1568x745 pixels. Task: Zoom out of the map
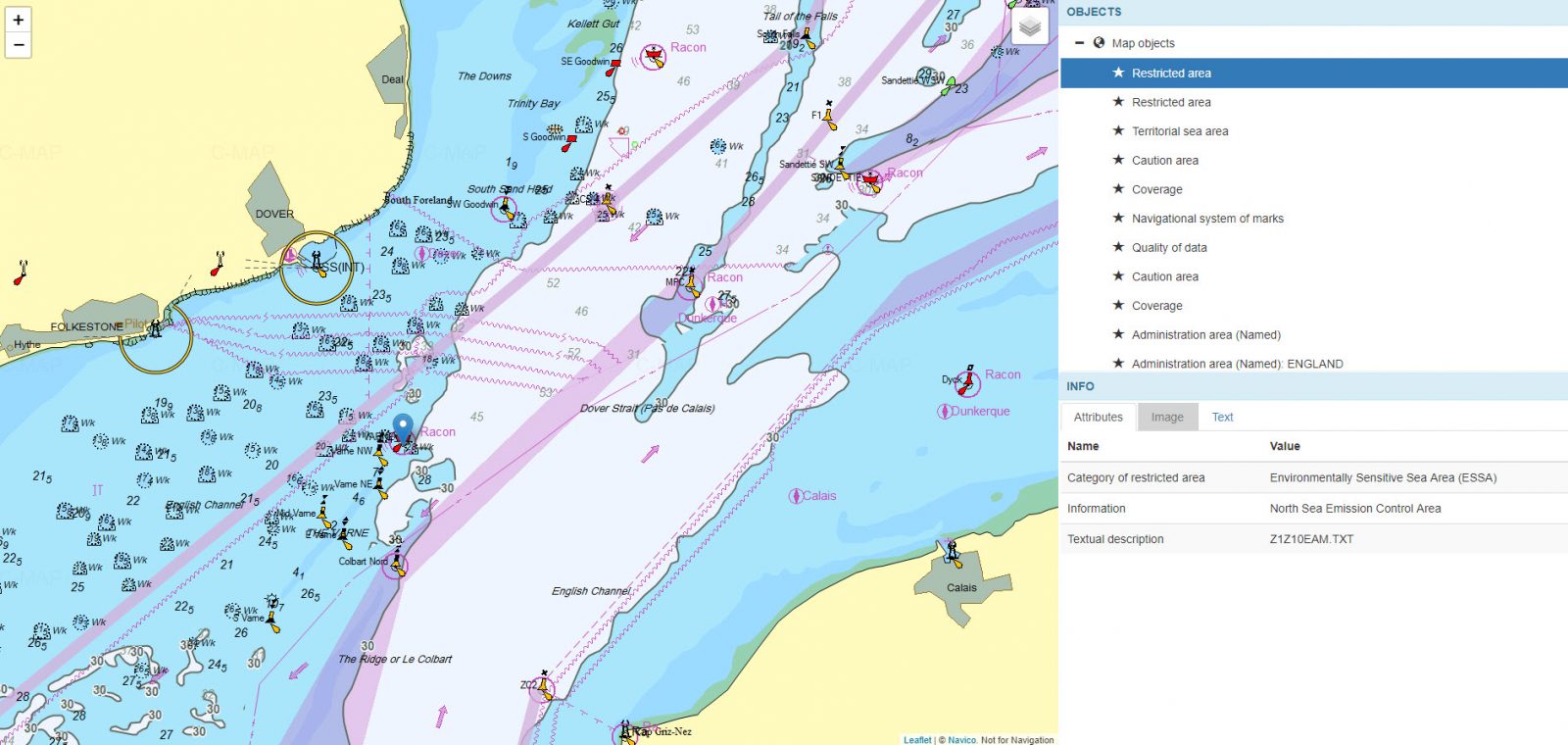[18, 45]
